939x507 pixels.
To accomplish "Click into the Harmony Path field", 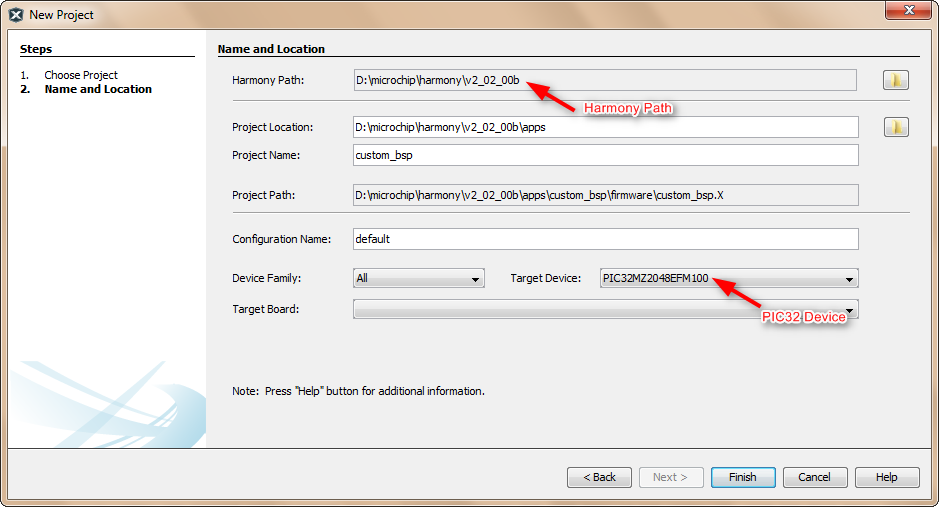I will (604, 81).
